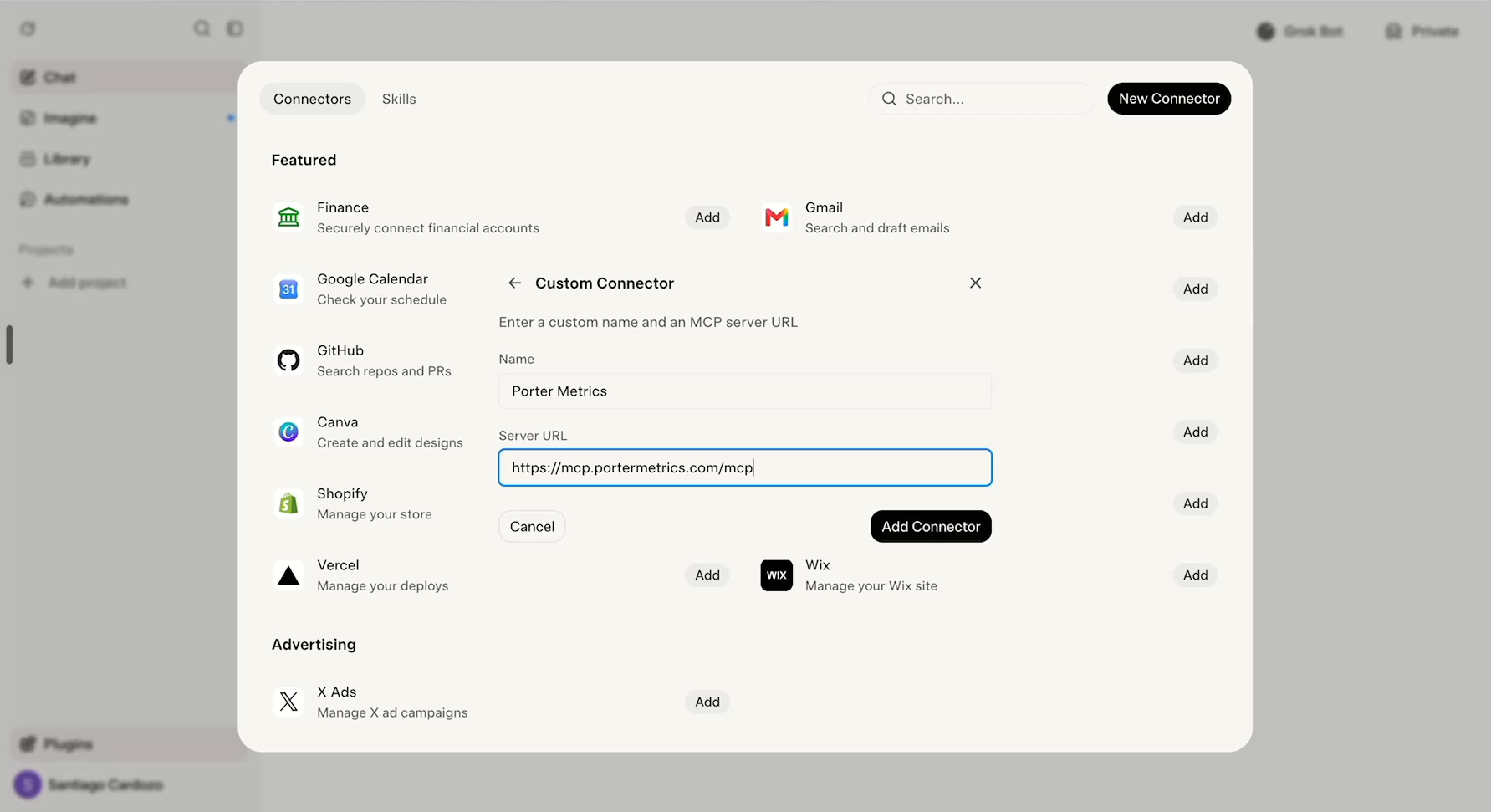Click the Finance bank icon
Viewport: 1491px width, 812px height.
click(x=288, y=217)
